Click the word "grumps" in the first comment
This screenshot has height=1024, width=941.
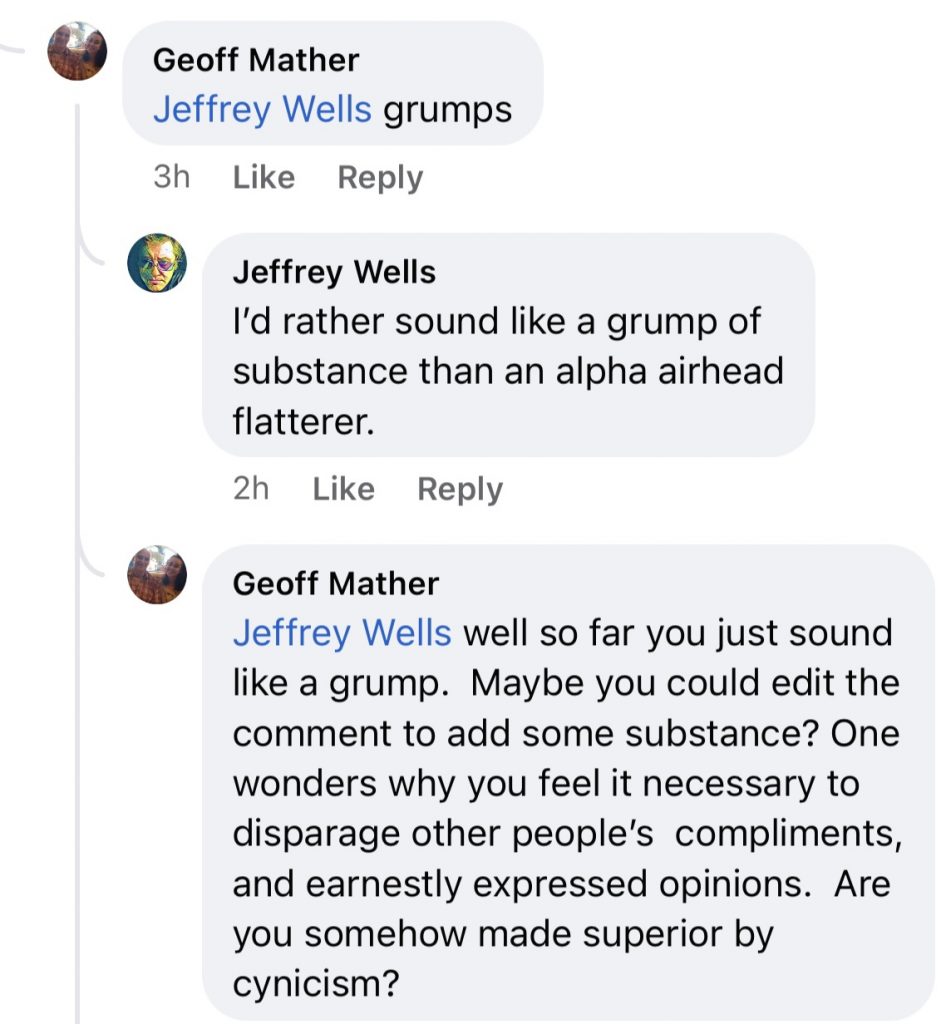pos(448,109)
